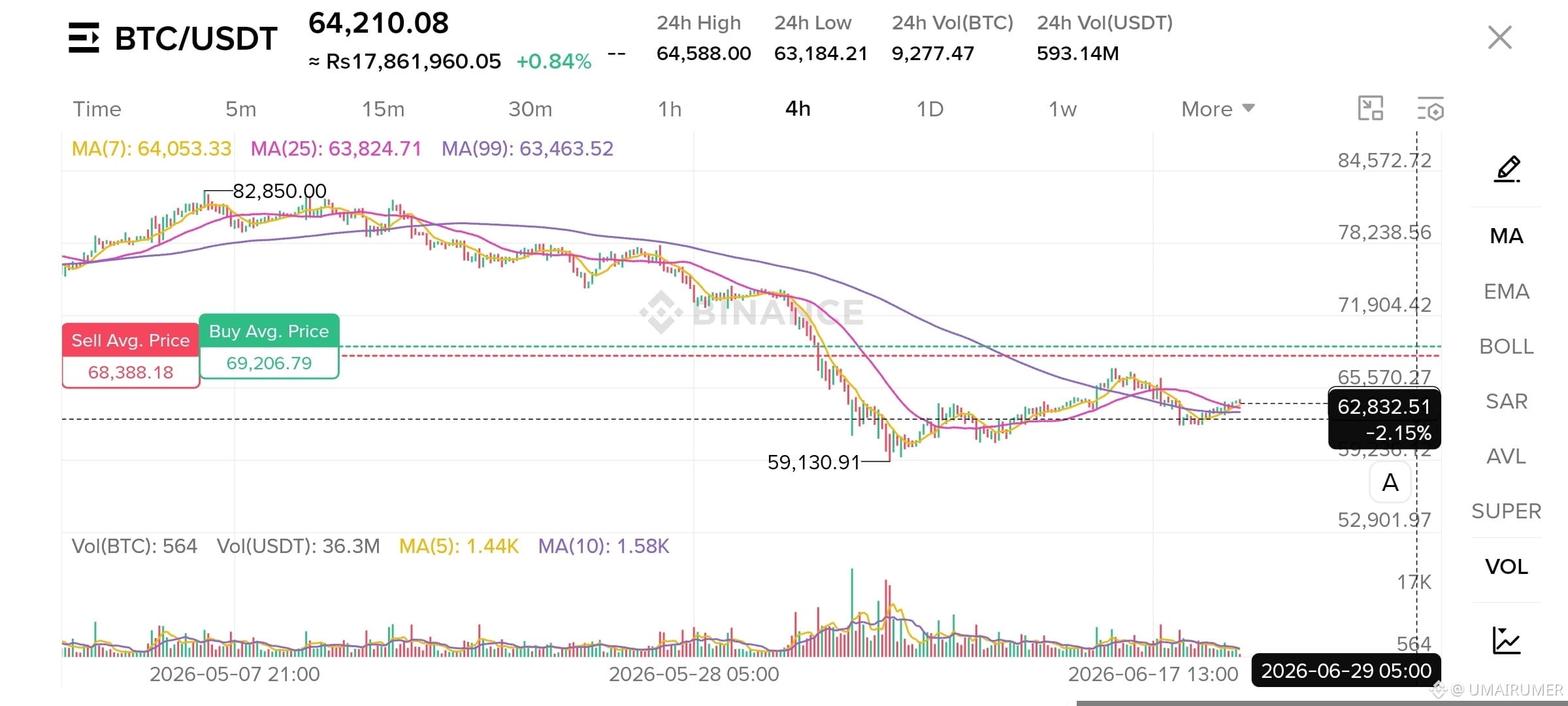Enable the BOLL indicator

click(1507, 346)
